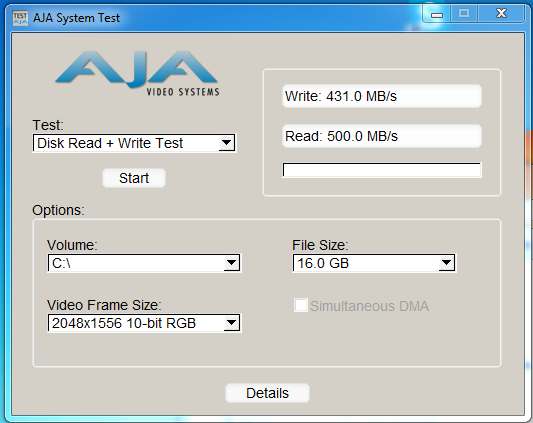This screenshot has width=533, height=423.
Task: Open the File Size dropdown
Action: (x=374, y=263)
